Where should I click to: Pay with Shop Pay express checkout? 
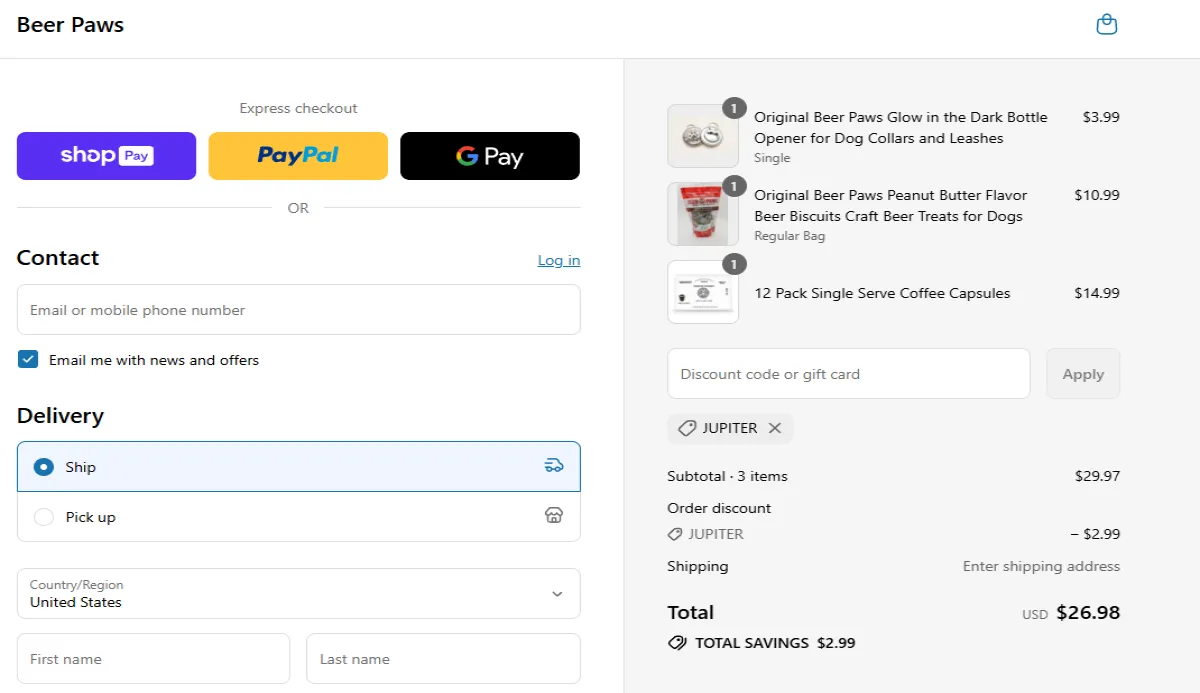(x=106, y=156)
